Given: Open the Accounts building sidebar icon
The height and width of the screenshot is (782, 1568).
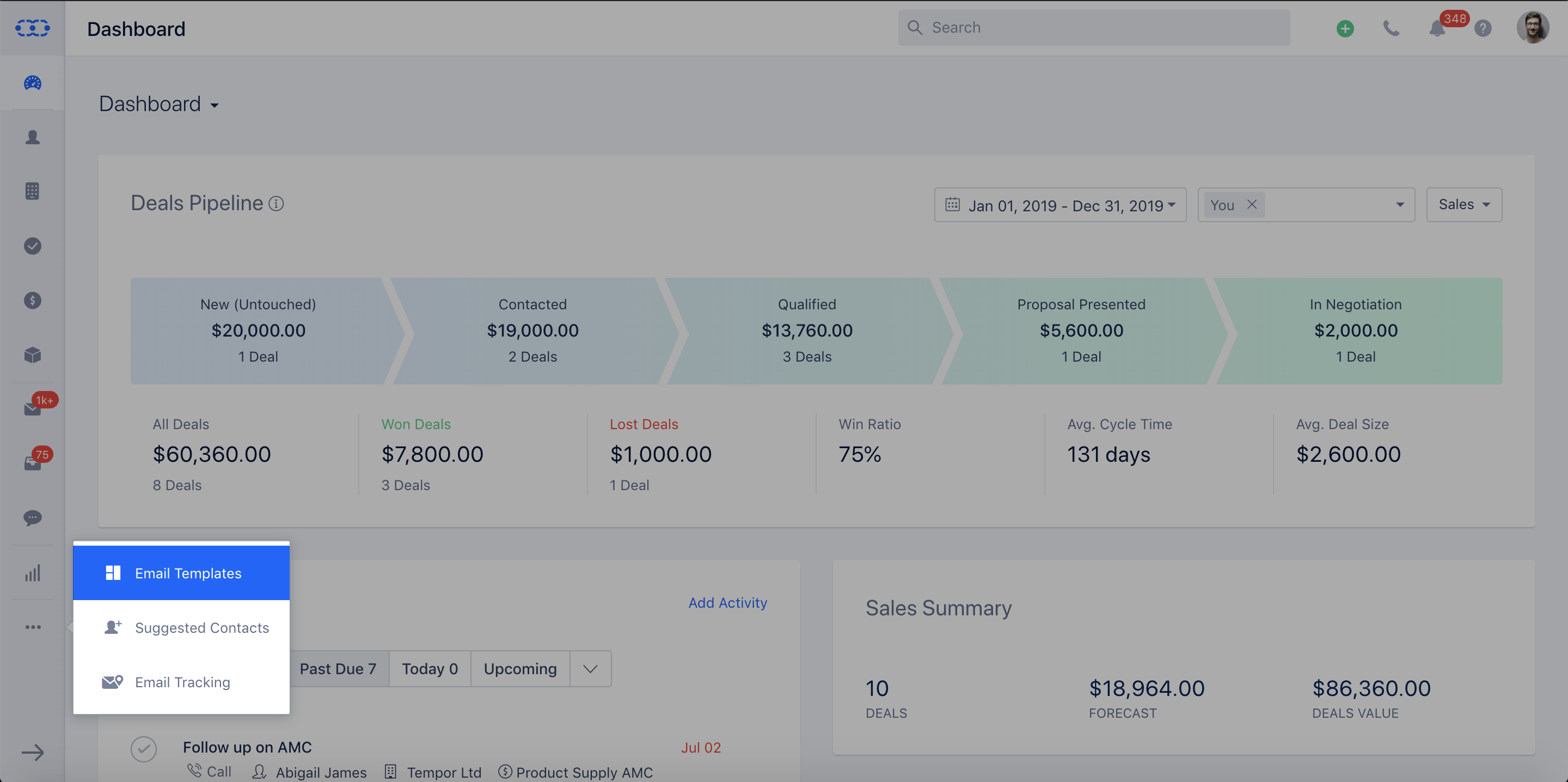Looking at the screenshot, I should tap(32, 191).
